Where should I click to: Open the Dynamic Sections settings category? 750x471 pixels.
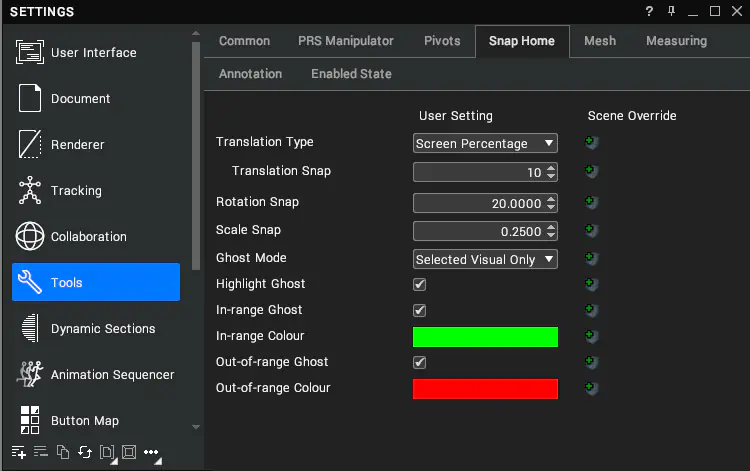(96, 329)
